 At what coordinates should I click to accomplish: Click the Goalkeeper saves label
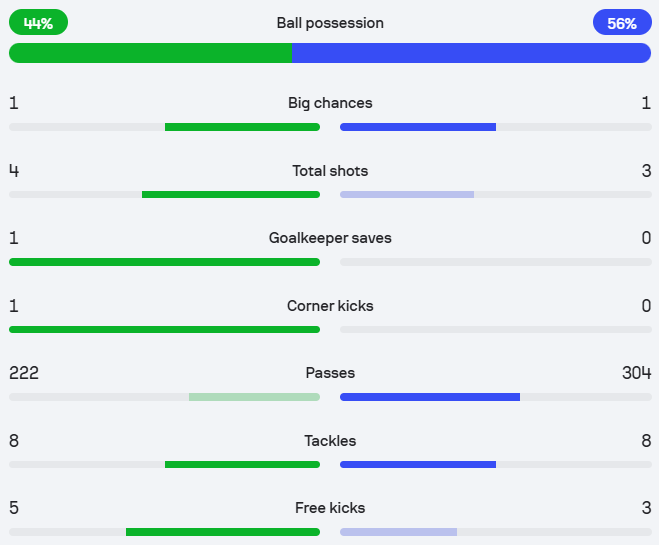click(330, 238)
